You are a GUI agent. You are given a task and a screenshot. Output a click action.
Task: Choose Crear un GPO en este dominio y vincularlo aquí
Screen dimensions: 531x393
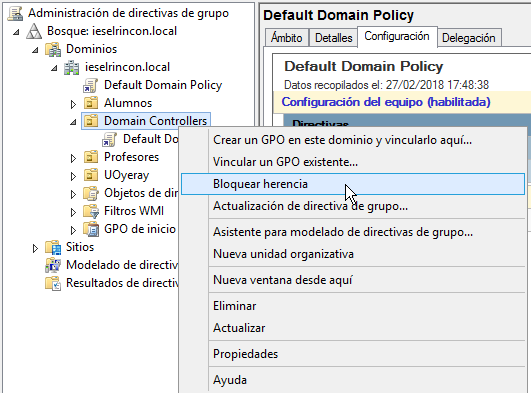coord(353,140)
